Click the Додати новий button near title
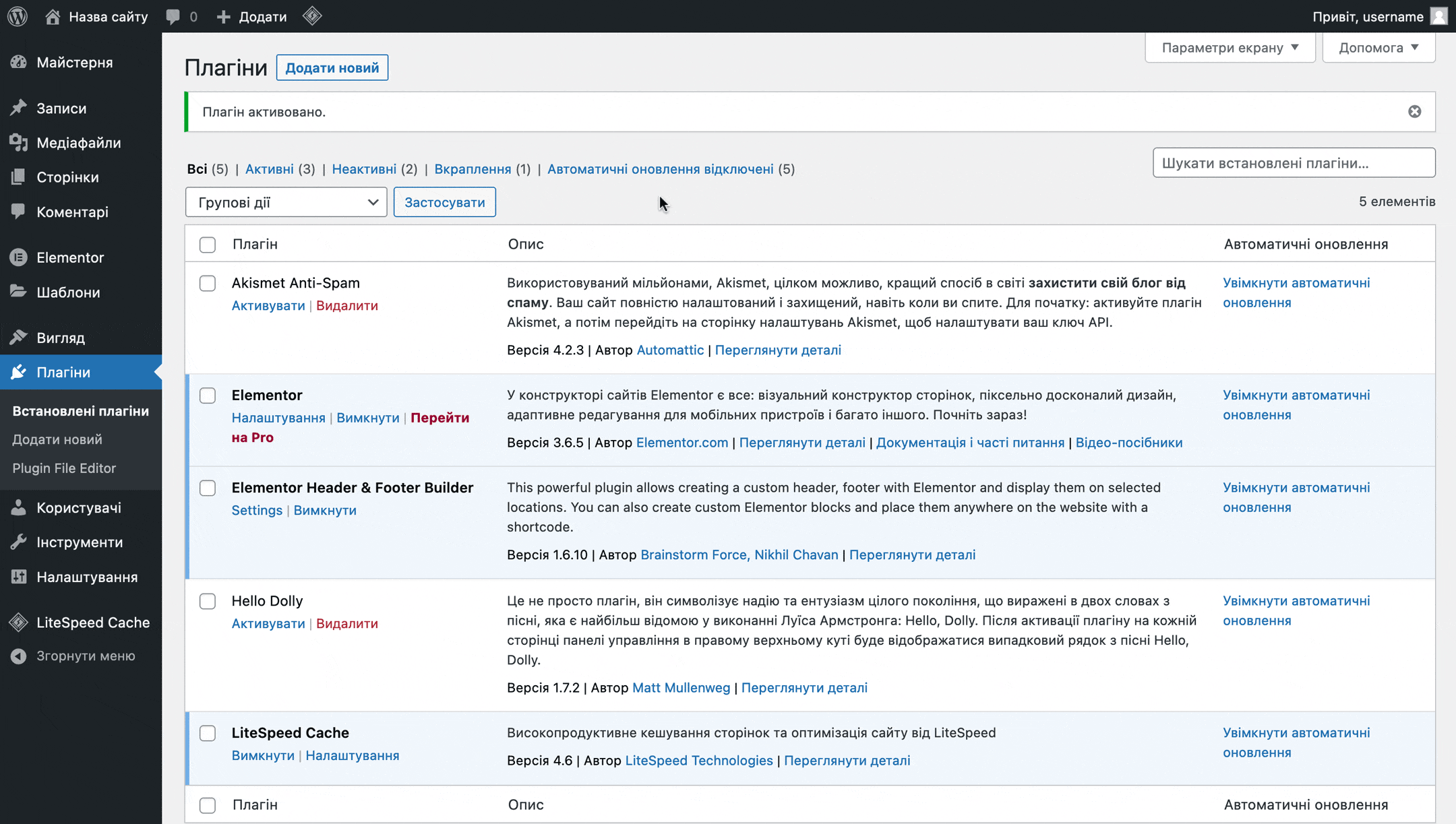The height and width of the screenshot is (824, 1456). 332,67
